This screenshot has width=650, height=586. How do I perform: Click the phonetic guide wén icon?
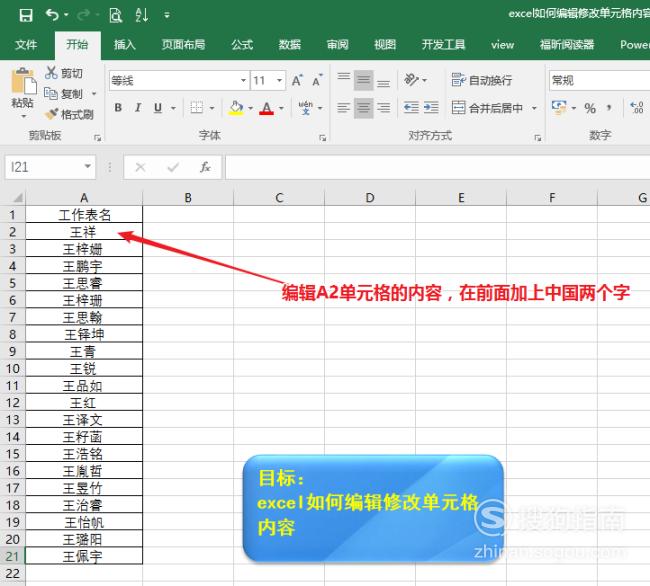(306, 108)
